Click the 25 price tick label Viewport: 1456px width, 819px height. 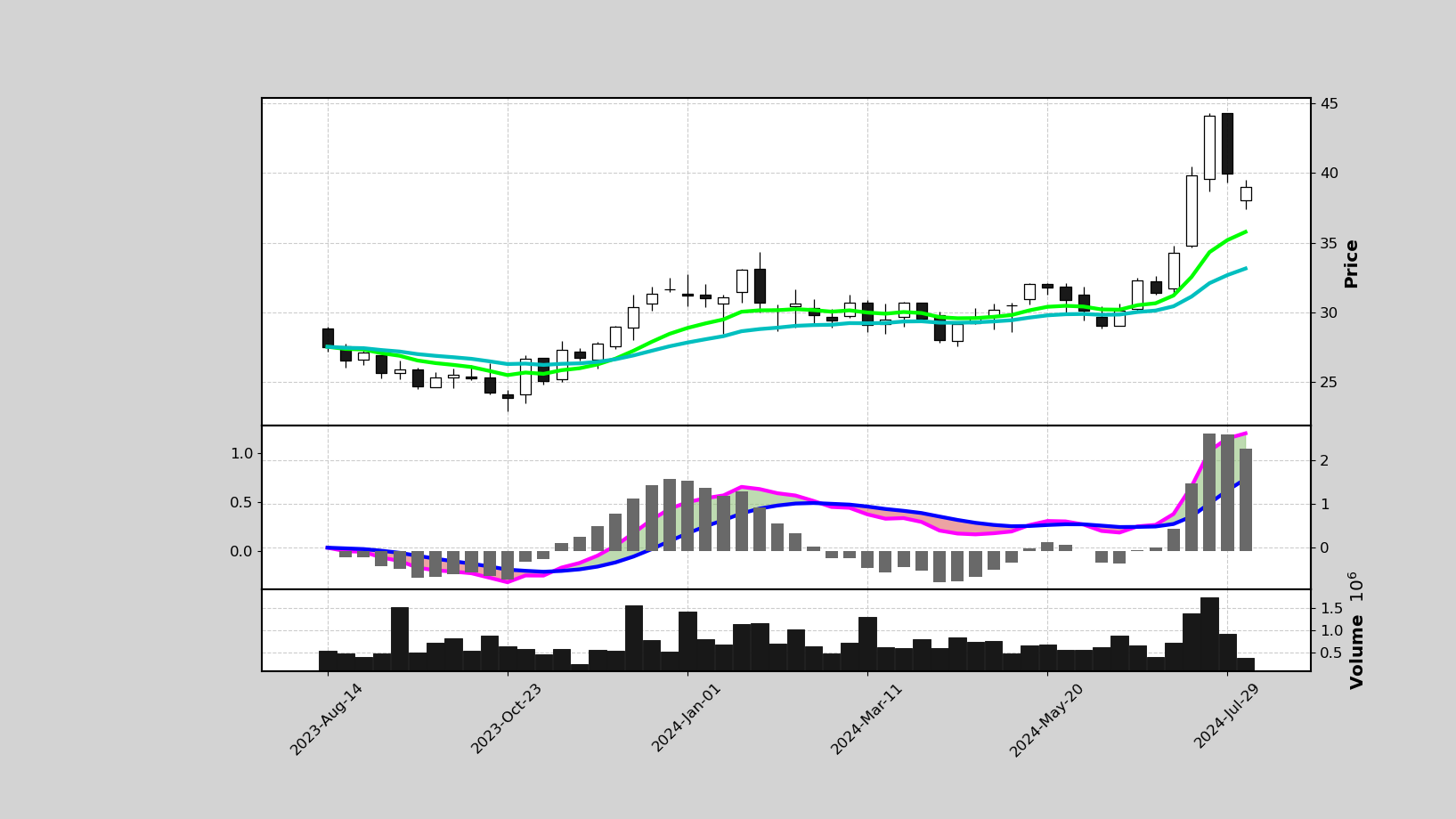1329,382
